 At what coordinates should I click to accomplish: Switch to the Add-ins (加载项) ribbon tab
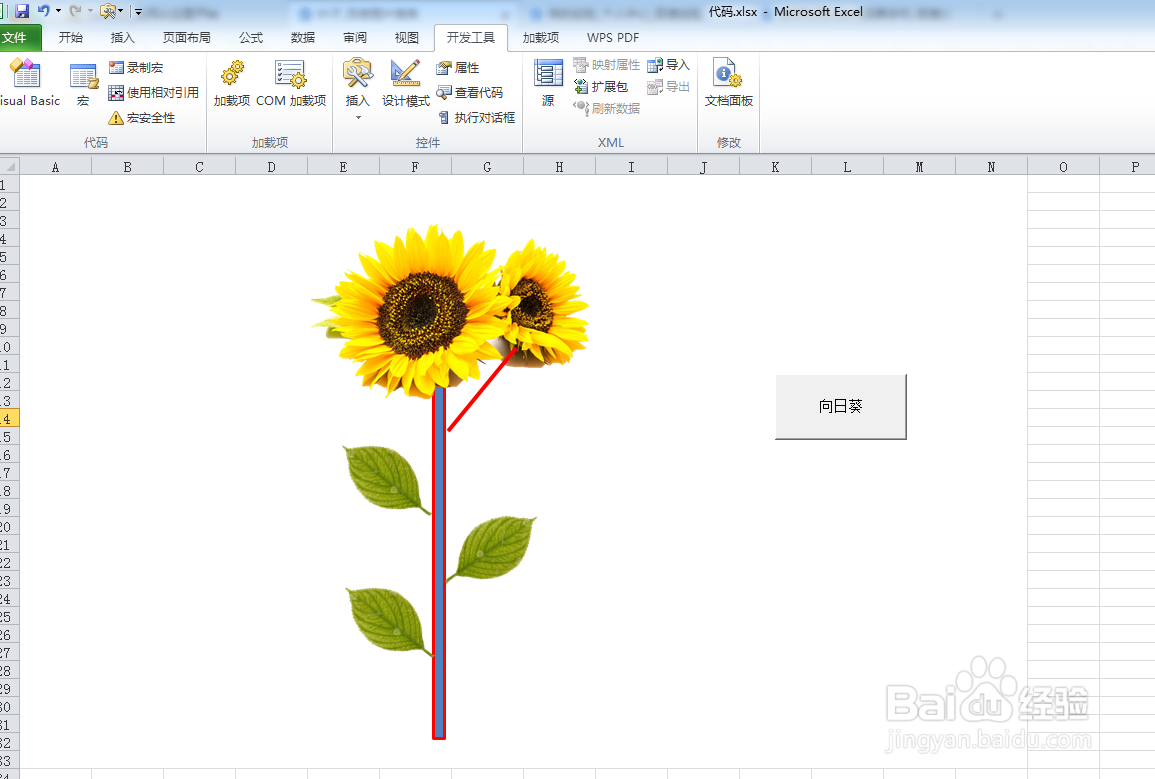pos(541,38)
